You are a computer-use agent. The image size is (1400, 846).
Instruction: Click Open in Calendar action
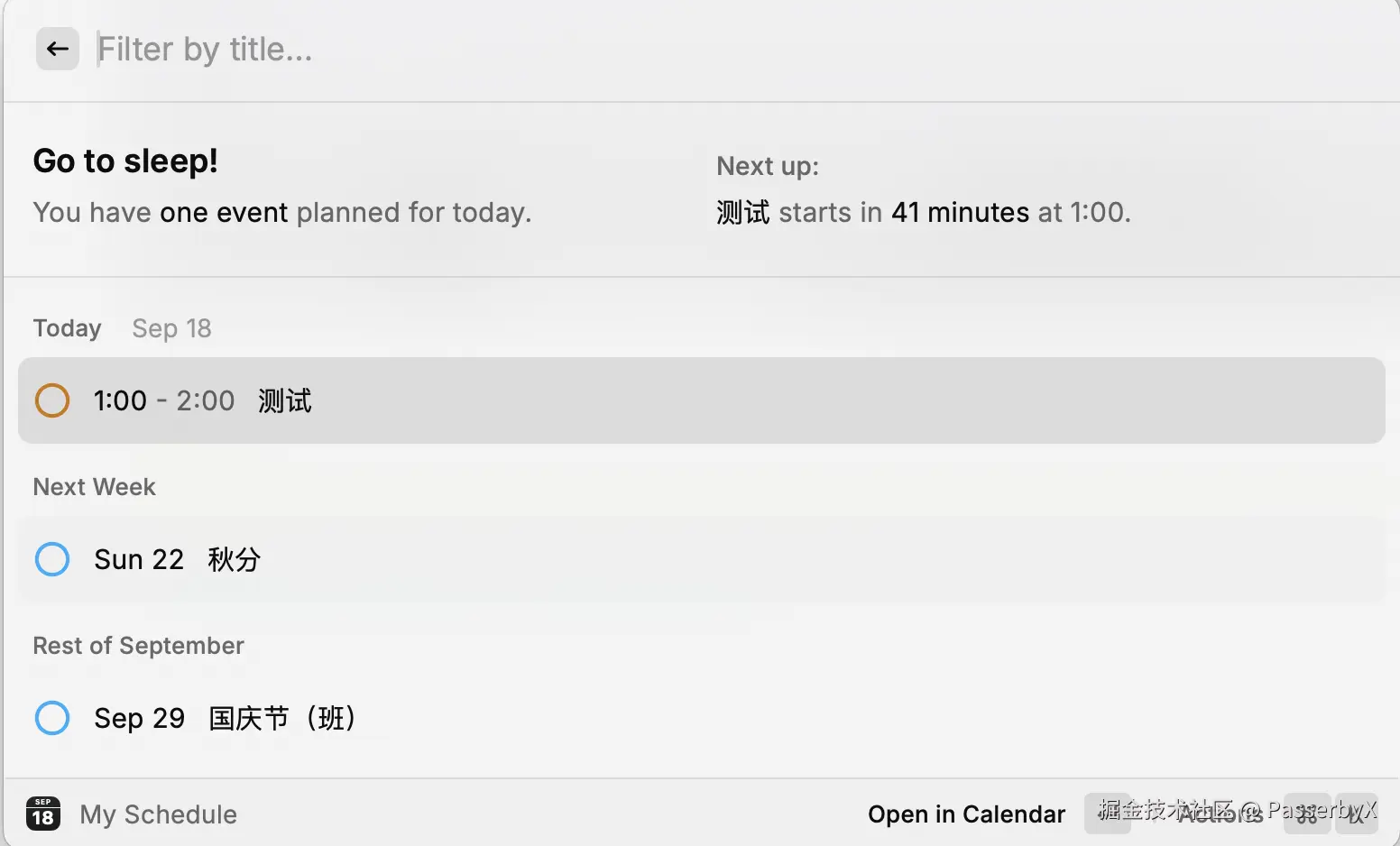tap(966, 814)
